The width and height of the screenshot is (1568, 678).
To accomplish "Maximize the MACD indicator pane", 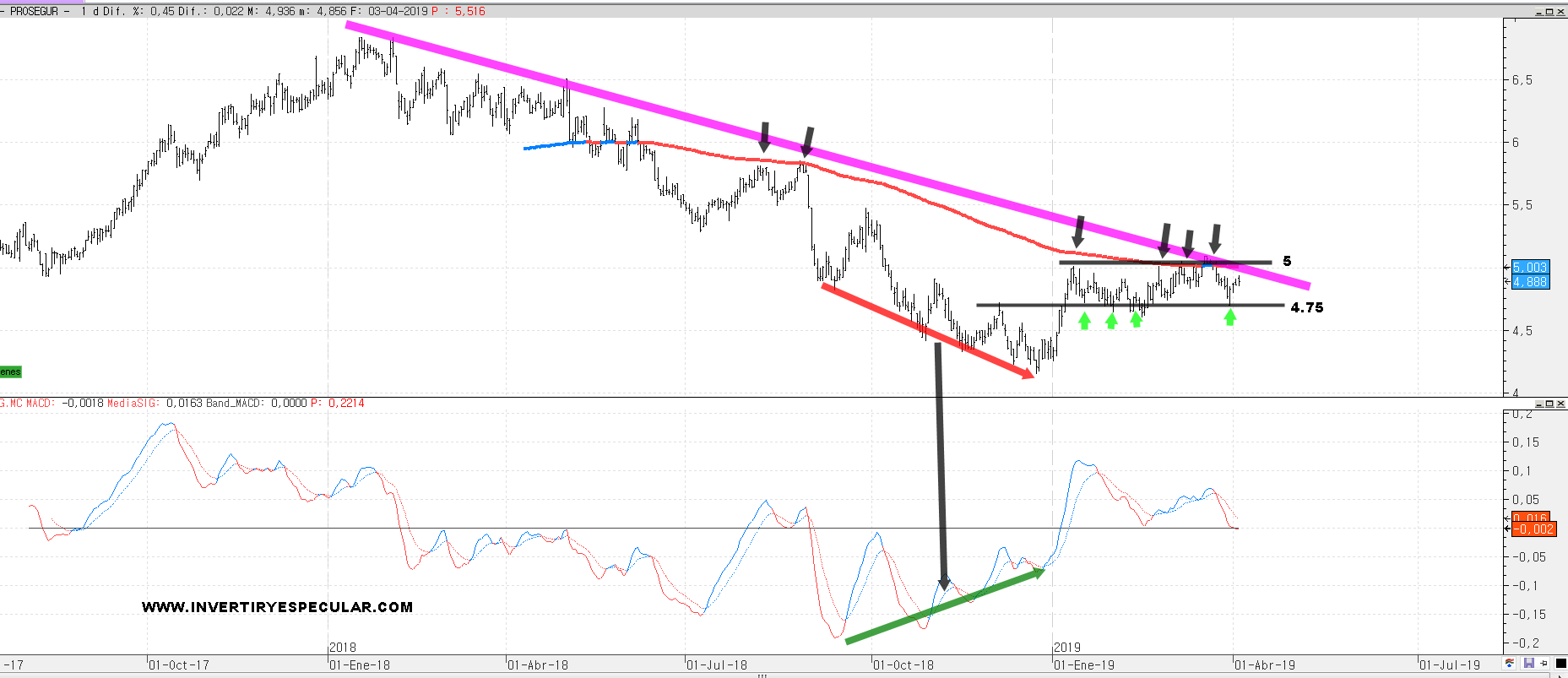I will click(x=1549, y=404).
